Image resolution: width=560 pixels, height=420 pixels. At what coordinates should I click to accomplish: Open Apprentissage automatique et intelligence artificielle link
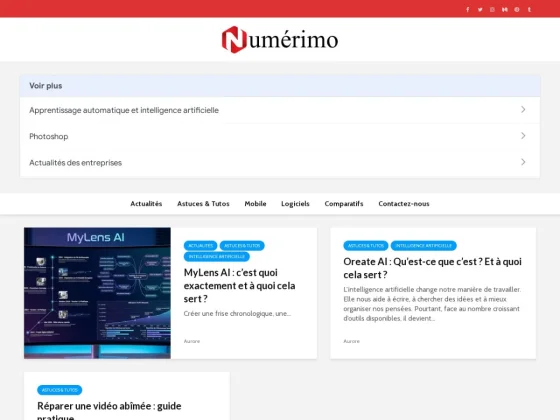click(x=124, y=110)
